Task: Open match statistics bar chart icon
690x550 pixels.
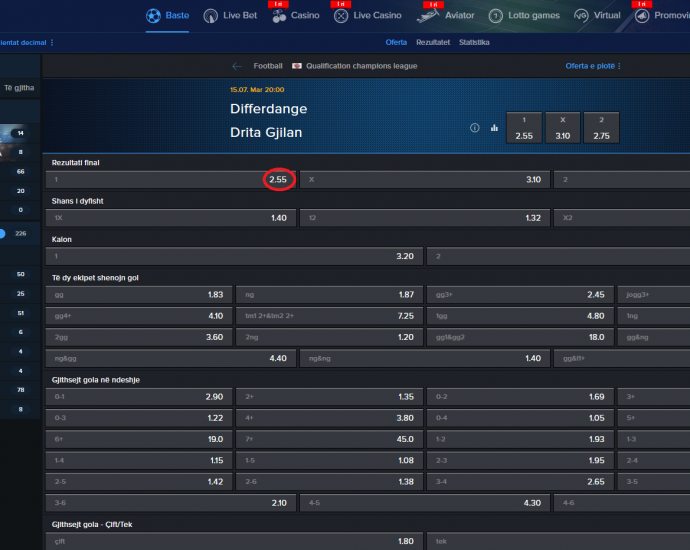Action: (494, 128)
